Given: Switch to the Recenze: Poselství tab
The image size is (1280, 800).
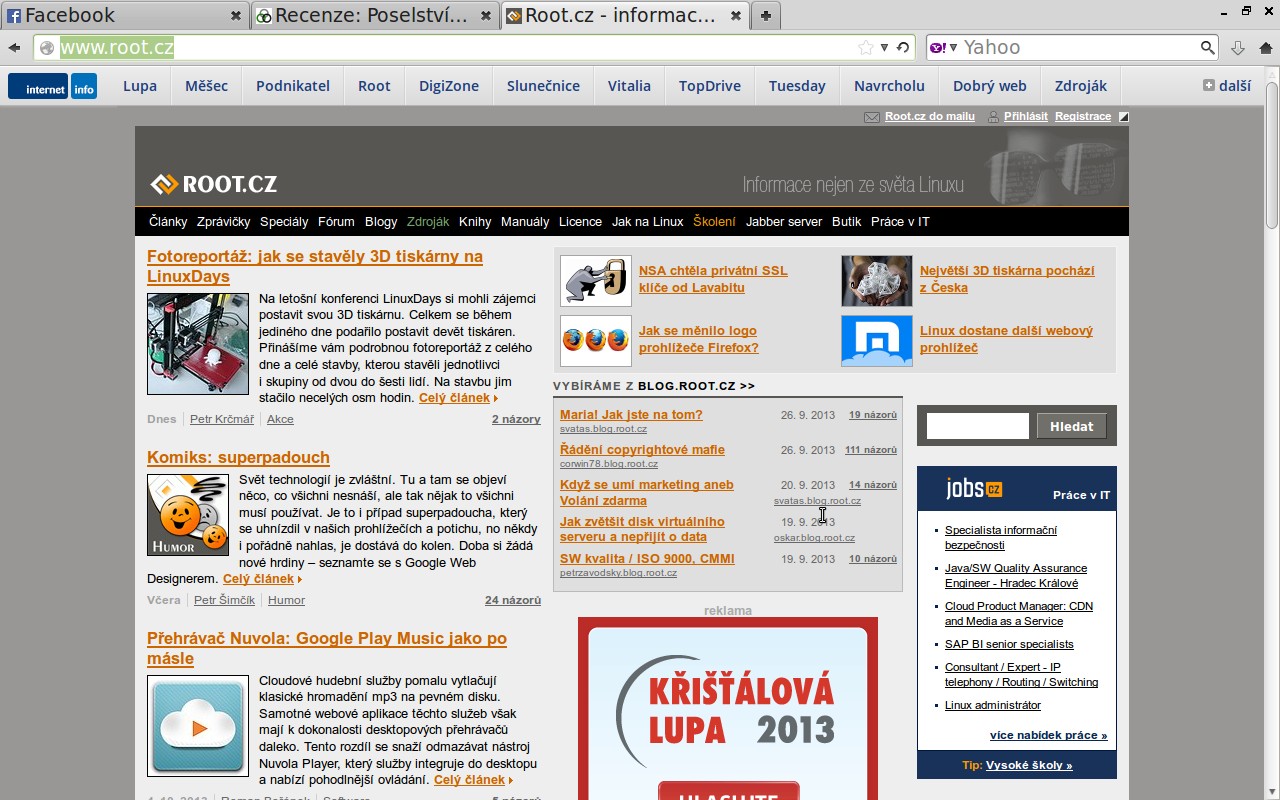Looking at the screenshot, I should tap(375, 15).
